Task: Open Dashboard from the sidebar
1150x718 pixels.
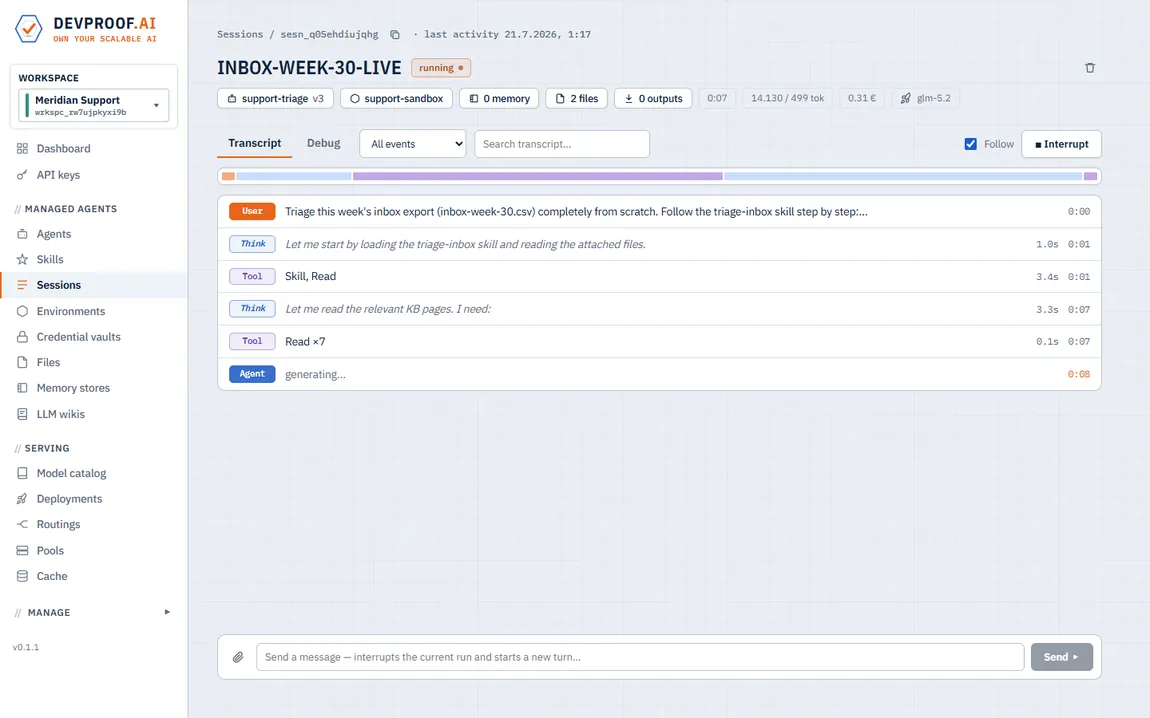Action: pos(63,148)
